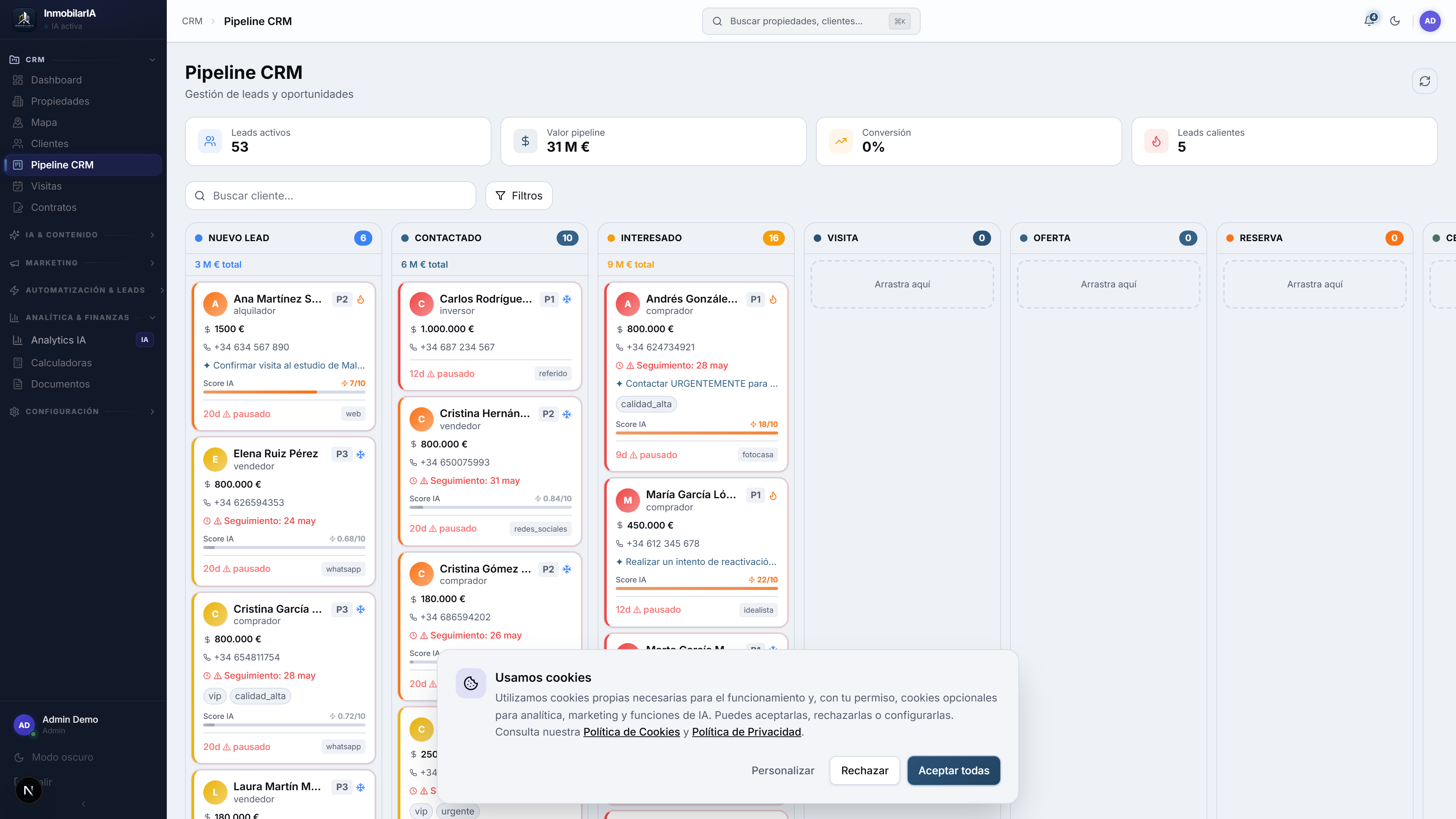Expand the Marketing section

click(x=83, y=264)
